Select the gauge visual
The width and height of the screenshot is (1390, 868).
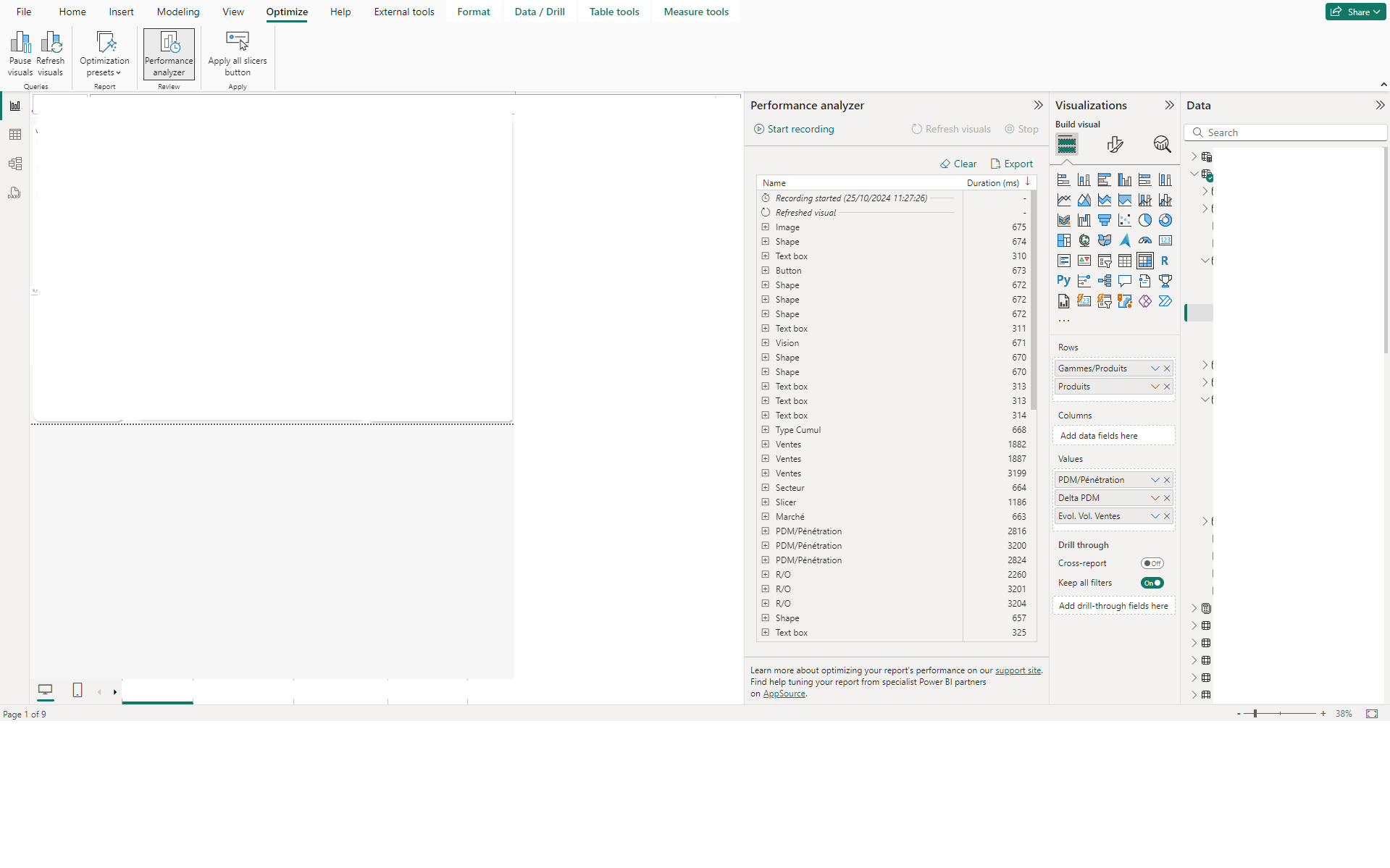[x=1144, y=241]
